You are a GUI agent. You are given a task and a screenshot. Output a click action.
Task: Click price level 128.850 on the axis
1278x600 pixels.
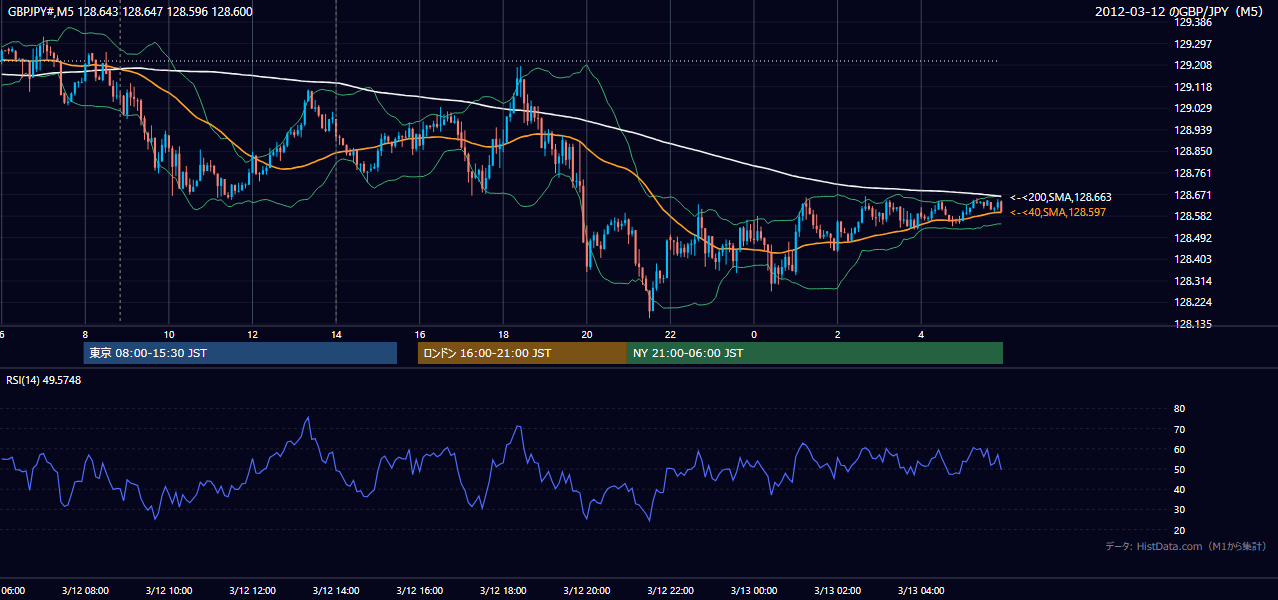1192,151
